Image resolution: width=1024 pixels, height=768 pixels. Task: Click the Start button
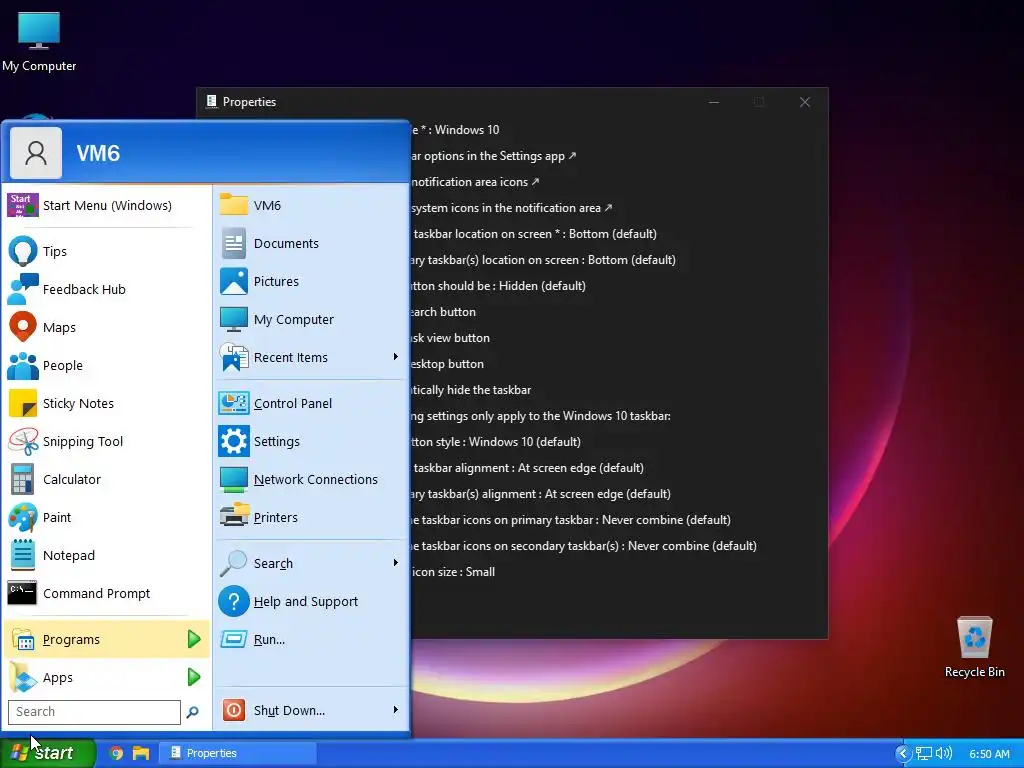(48, 754)
